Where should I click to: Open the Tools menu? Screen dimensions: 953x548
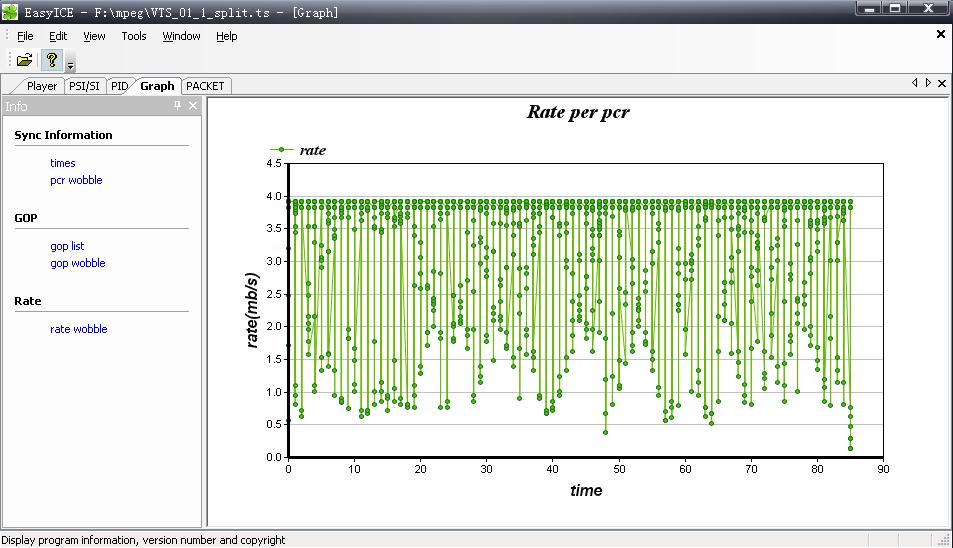click(134, 36)
